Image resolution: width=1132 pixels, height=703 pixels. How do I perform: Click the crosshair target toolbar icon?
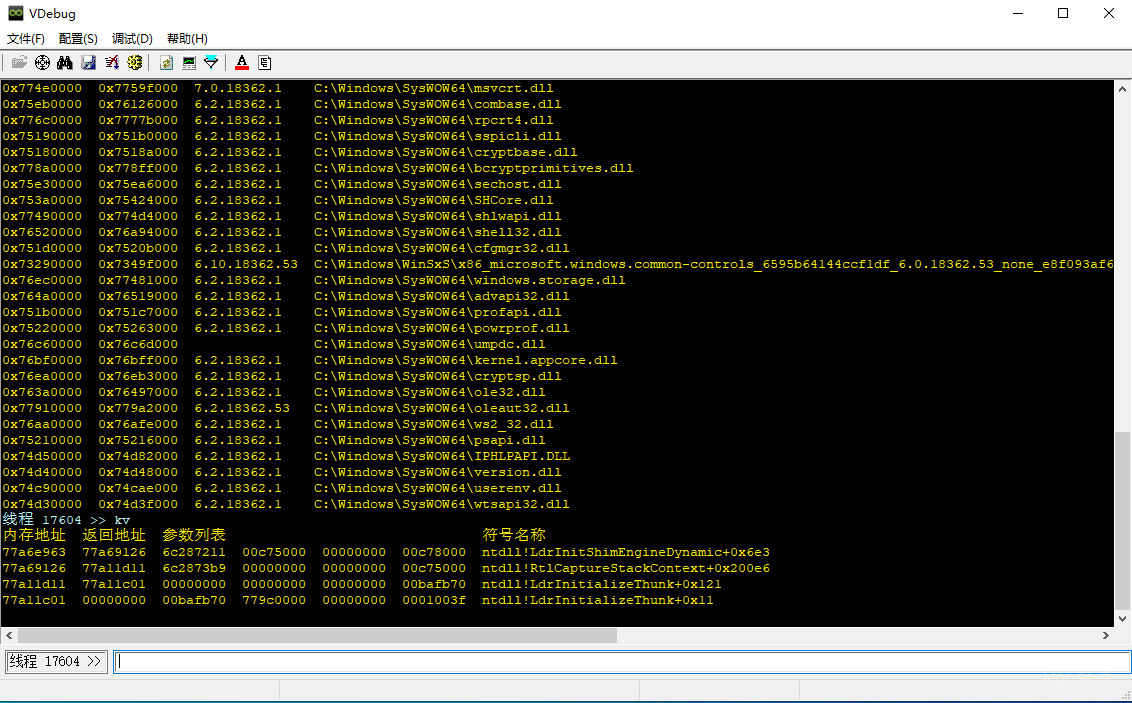[x=43, y=63]
